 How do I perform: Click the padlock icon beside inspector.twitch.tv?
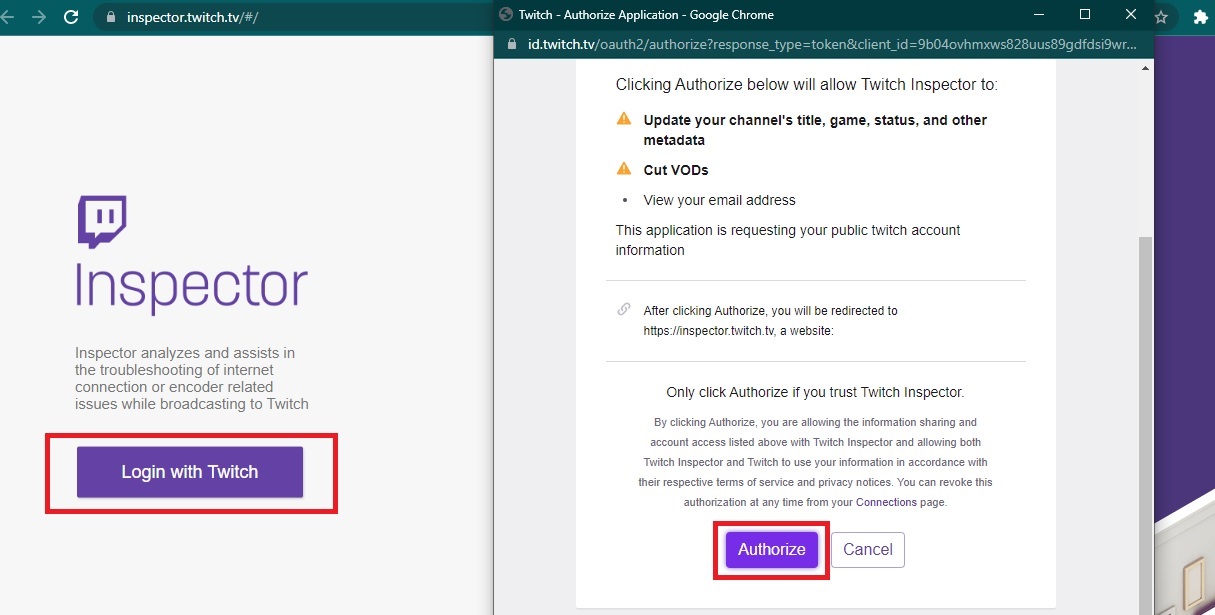(109, 18)
